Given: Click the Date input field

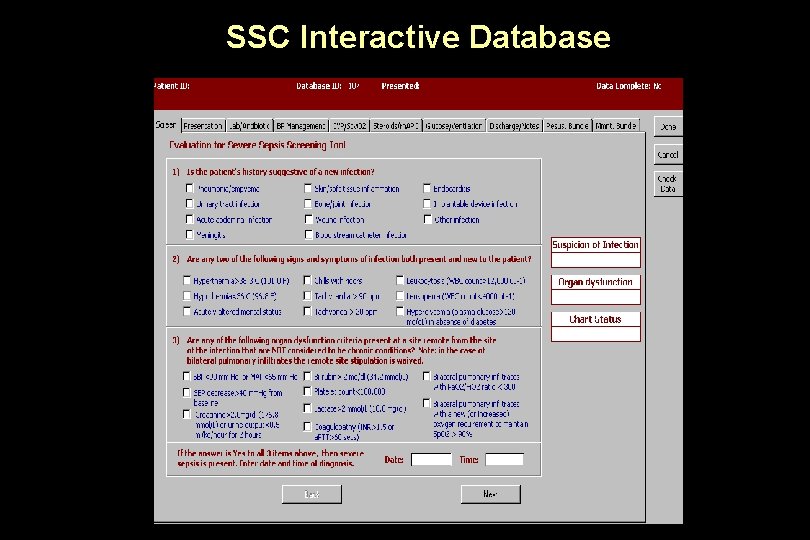Looking at the screenshot, I should point(431,459).
